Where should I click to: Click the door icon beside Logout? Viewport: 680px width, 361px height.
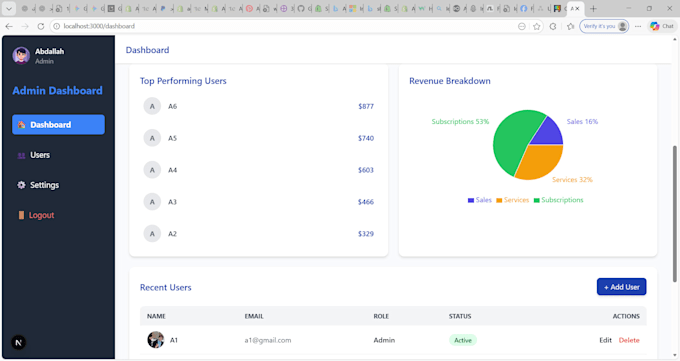[21, 215]
